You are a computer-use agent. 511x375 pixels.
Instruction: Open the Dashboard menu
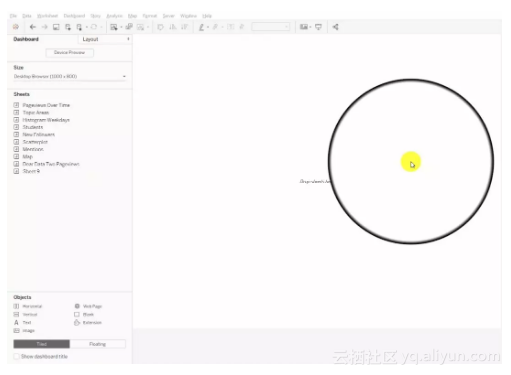click(x=74, y=16)
